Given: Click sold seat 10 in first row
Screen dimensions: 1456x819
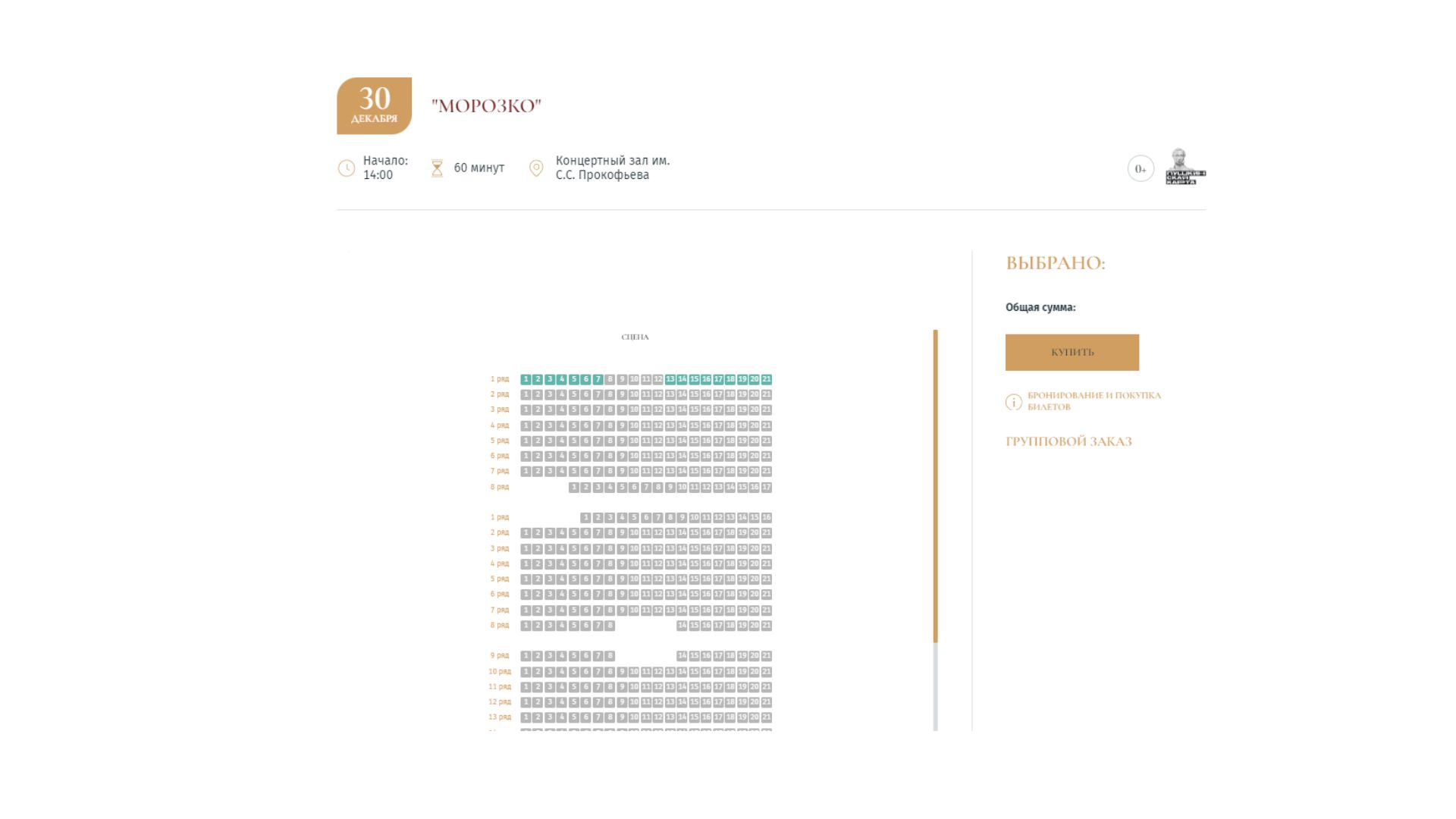Looking at the screenshot, I should click(634, 379).
